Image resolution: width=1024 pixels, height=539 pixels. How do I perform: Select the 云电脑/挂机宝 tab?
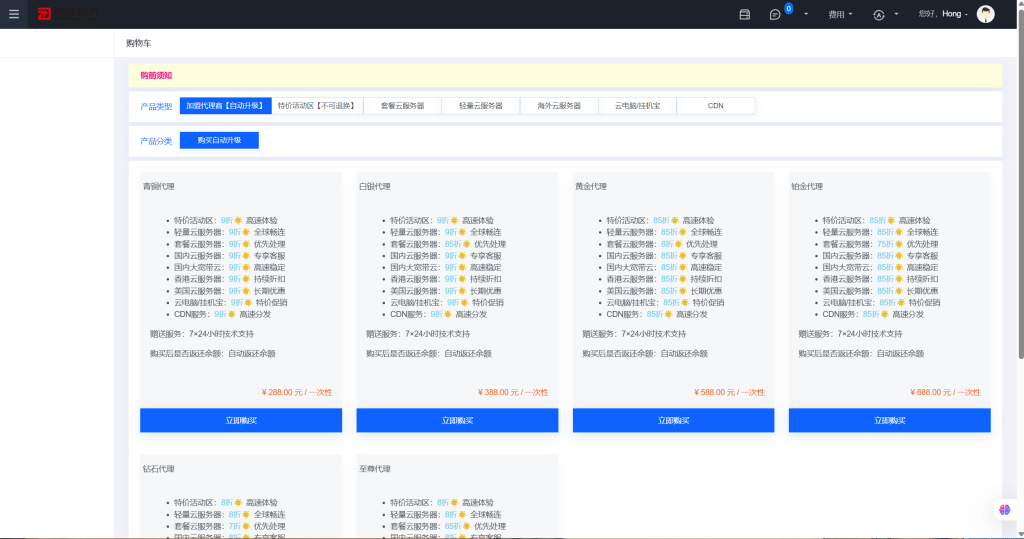tap(637, 106)
